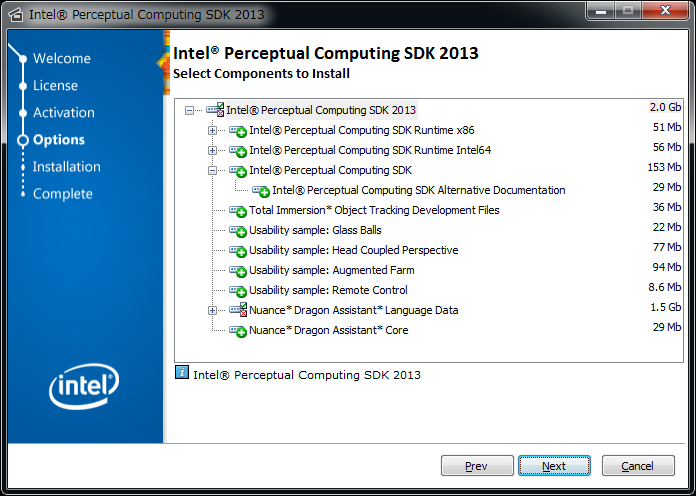Expand the SDK Runtime Intel64 node
The image size is (696, 496).
pyautogui.click(x=212, y=150)
